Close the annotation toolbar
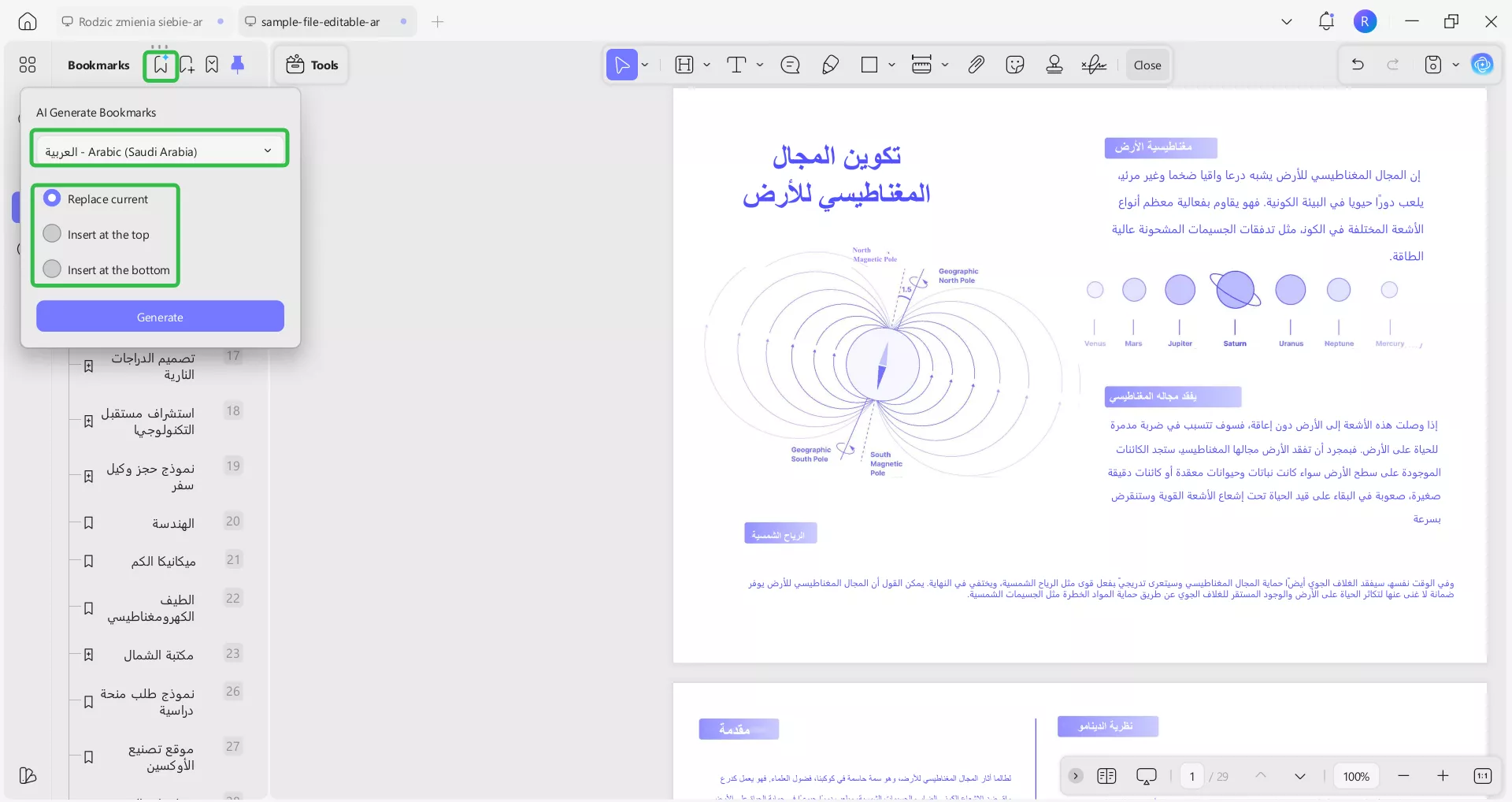 (x=1147, y=65)
